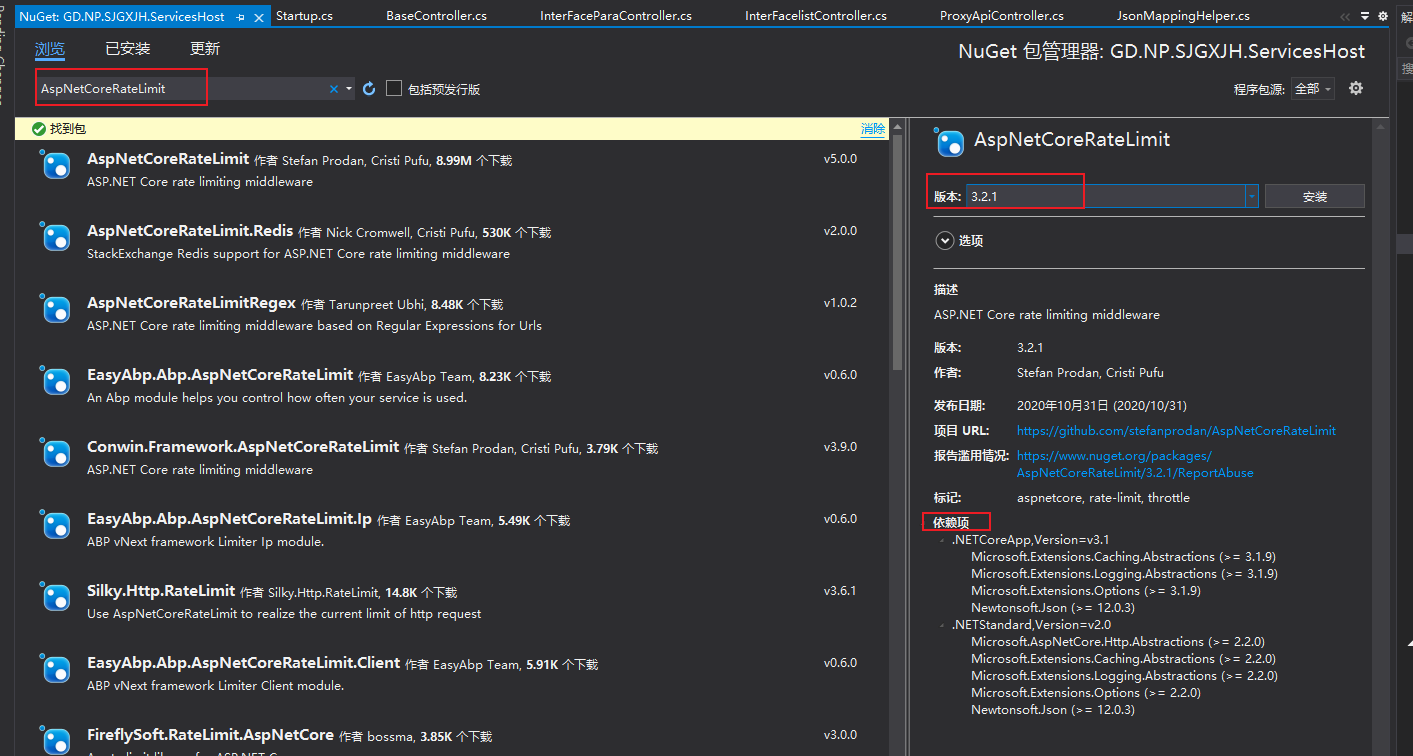Dismiss the found-package notice via 消除

click(x=872, y=129)
